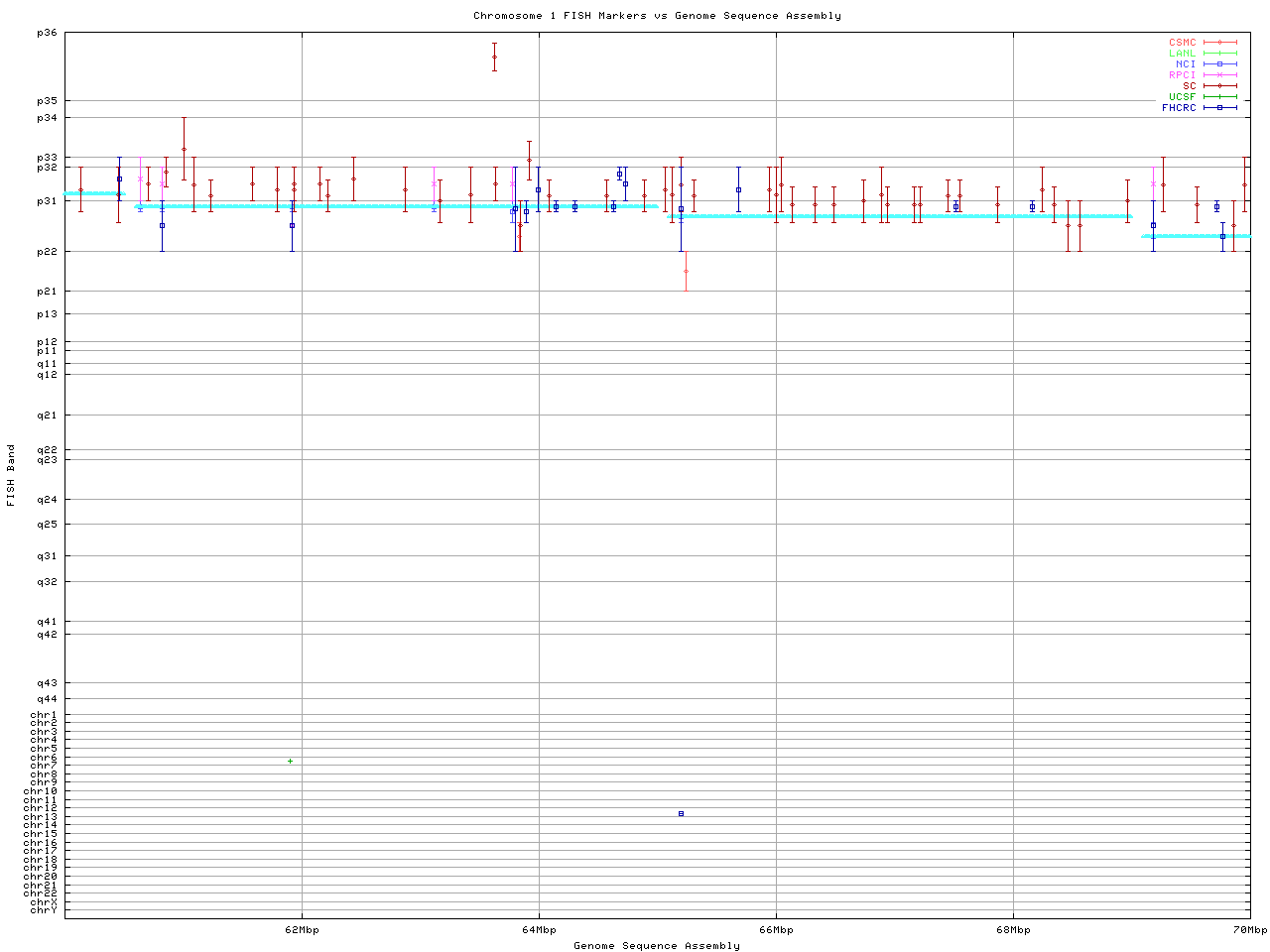This screenshot has width=1270, height=952.
Task: Click the RPCI magenta marker sample in legend
Action: coord(1219,75)
